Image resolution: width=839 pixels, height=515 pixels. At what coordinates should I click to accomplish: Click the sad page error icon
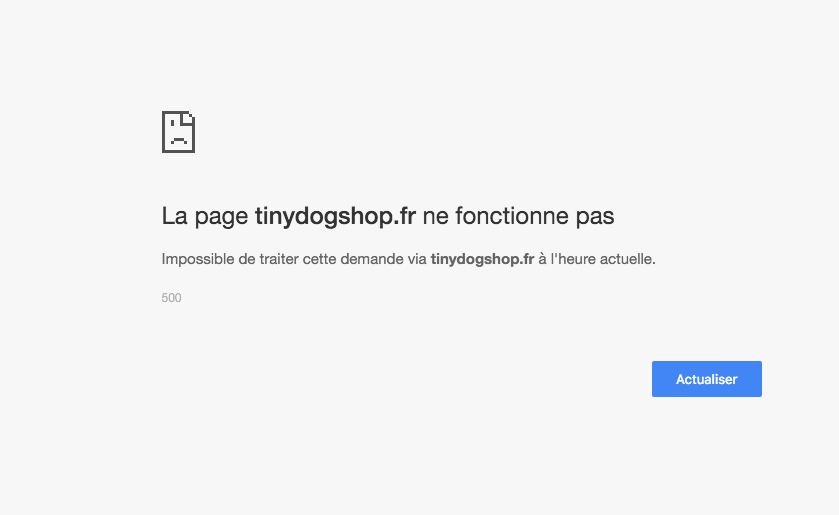click(178, 132)
